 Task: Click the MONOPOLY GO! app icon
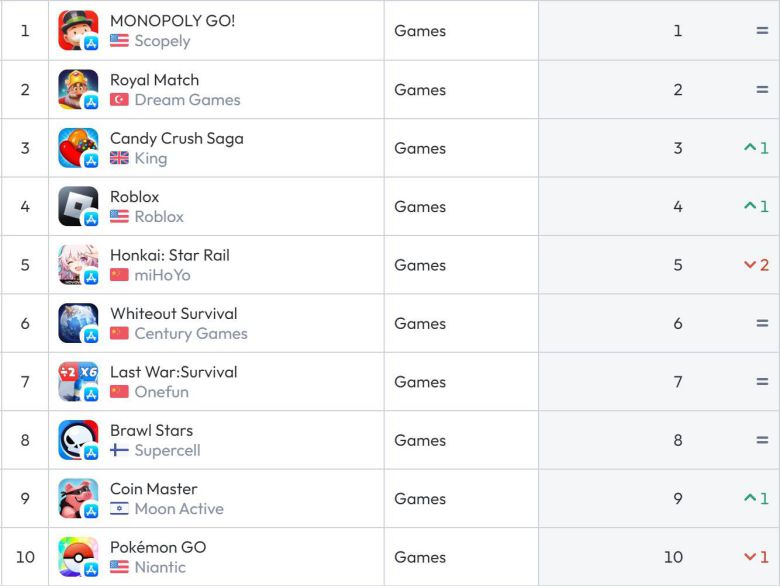78,31
